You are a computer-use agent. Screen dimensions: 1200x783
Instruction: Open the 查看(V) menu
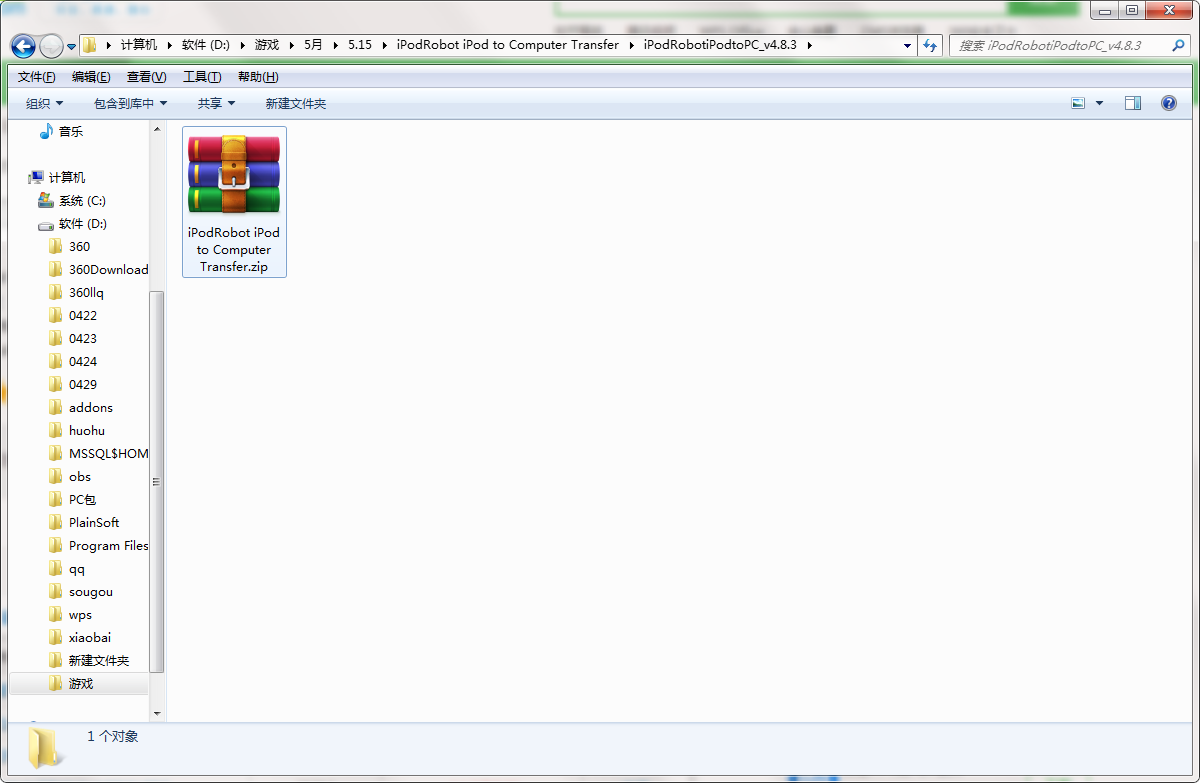pyautogui.click(x=147, y=77)
